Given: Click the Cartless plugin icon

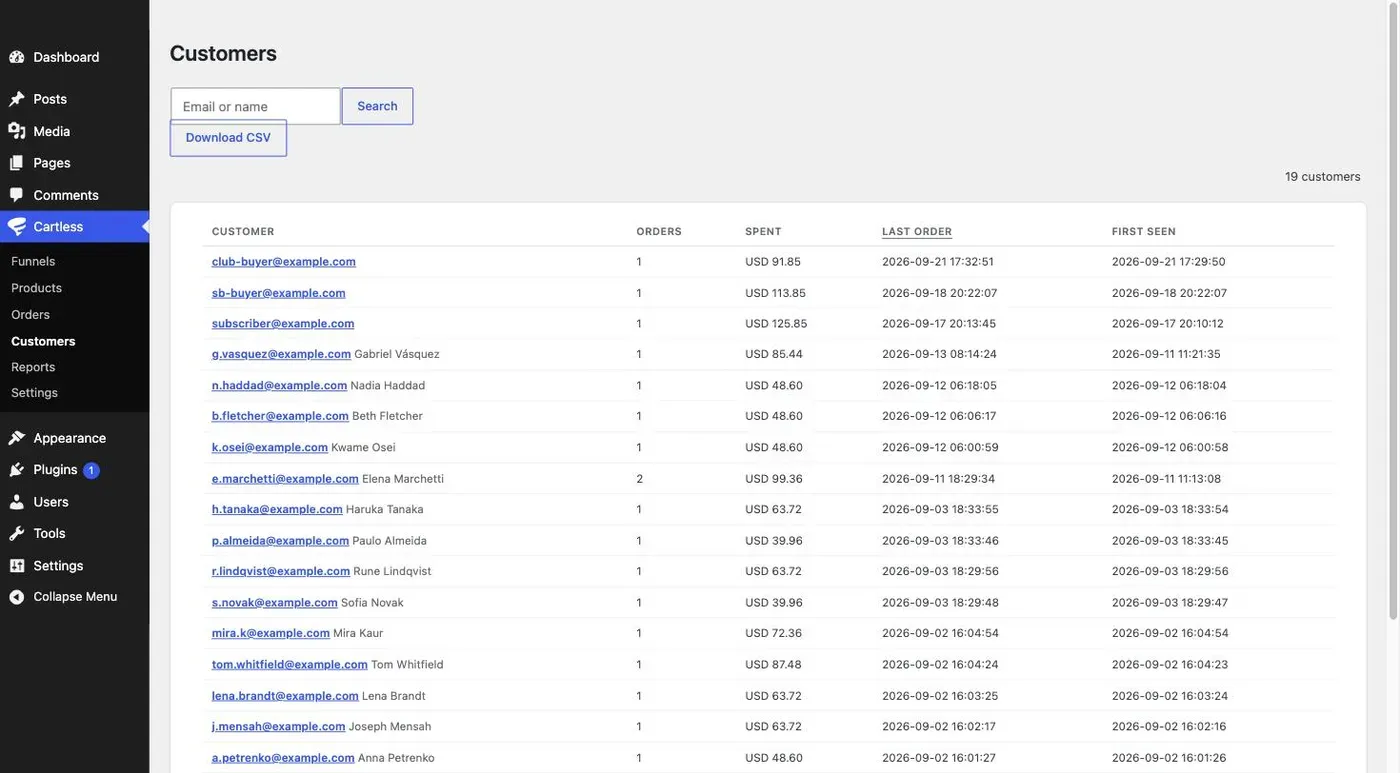Looking at the screenshot, I should pos(17,227).
